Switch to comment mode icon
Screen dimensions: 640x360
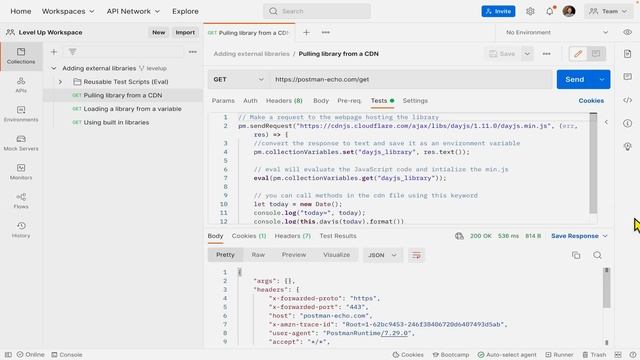pos(596,54)
